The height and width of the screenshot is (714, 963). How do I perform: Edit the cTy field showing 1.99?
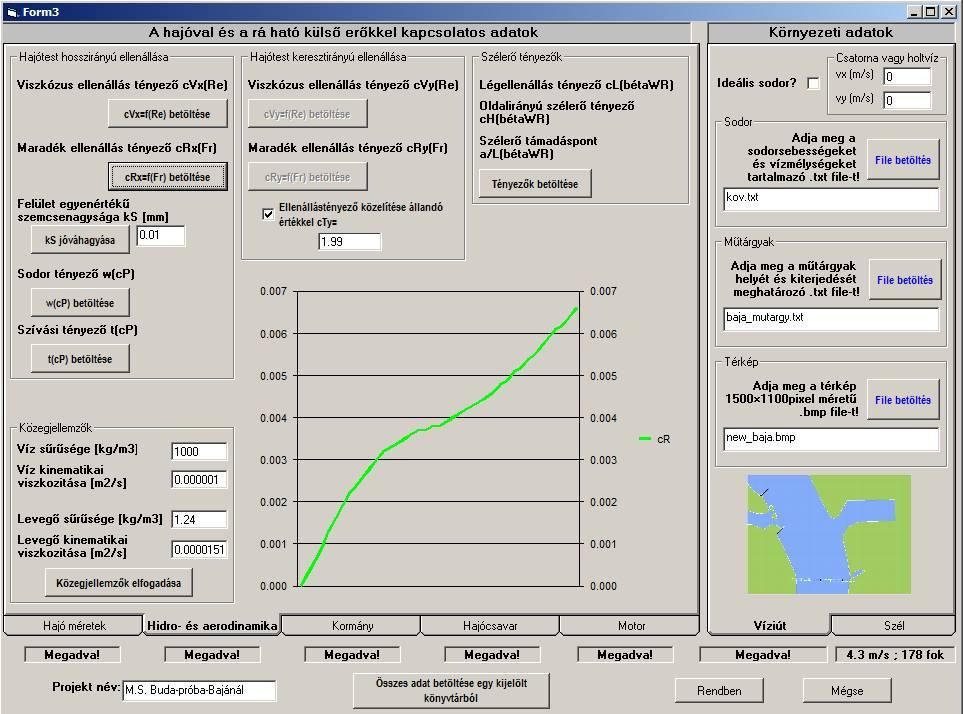tap(349, 241)
